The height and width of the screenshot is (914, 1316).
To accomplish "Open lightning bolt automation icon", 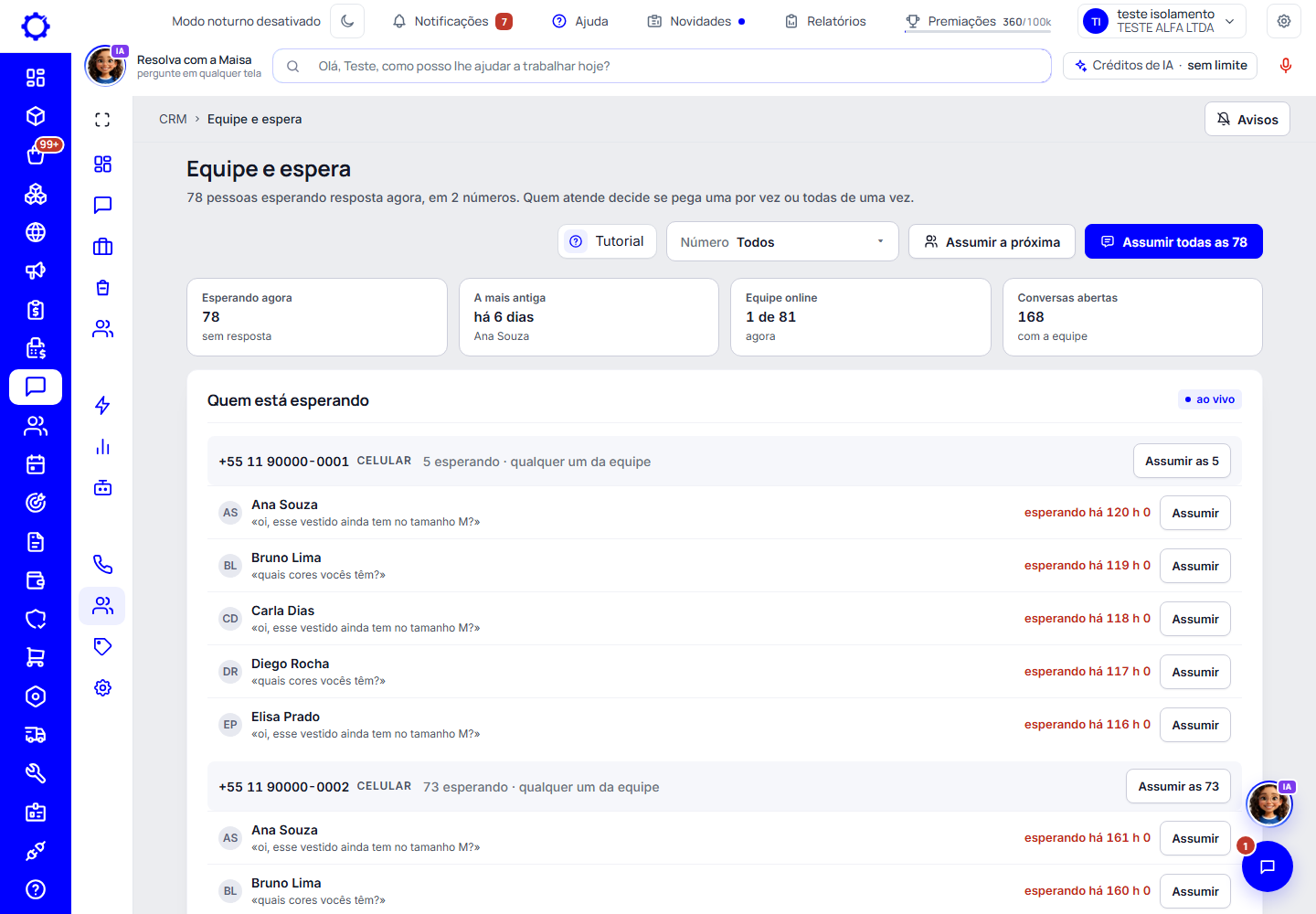I will [x=102, y=406].
